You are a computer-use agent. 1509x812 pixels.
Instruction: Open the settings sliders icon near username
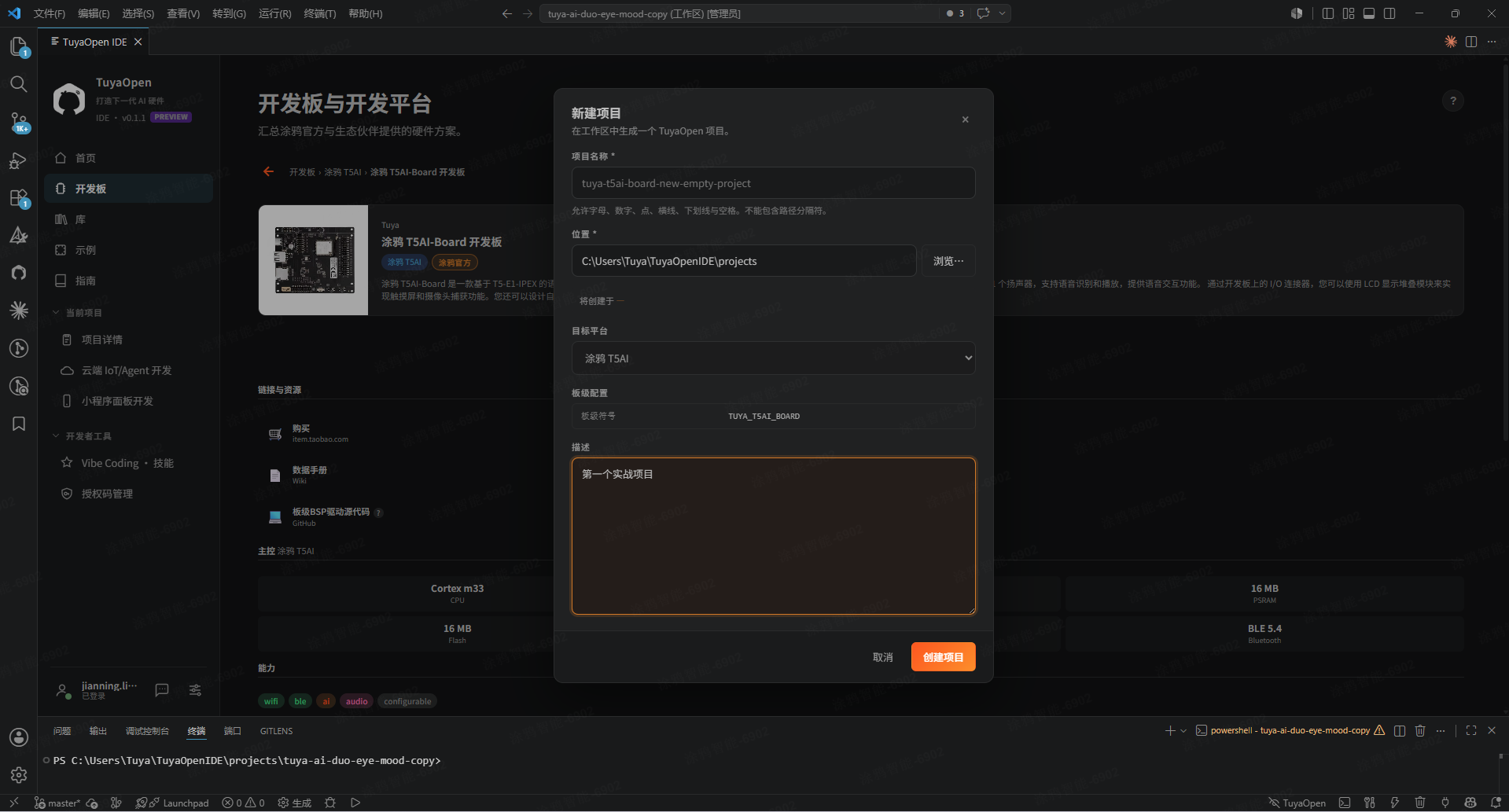(195, 689)
